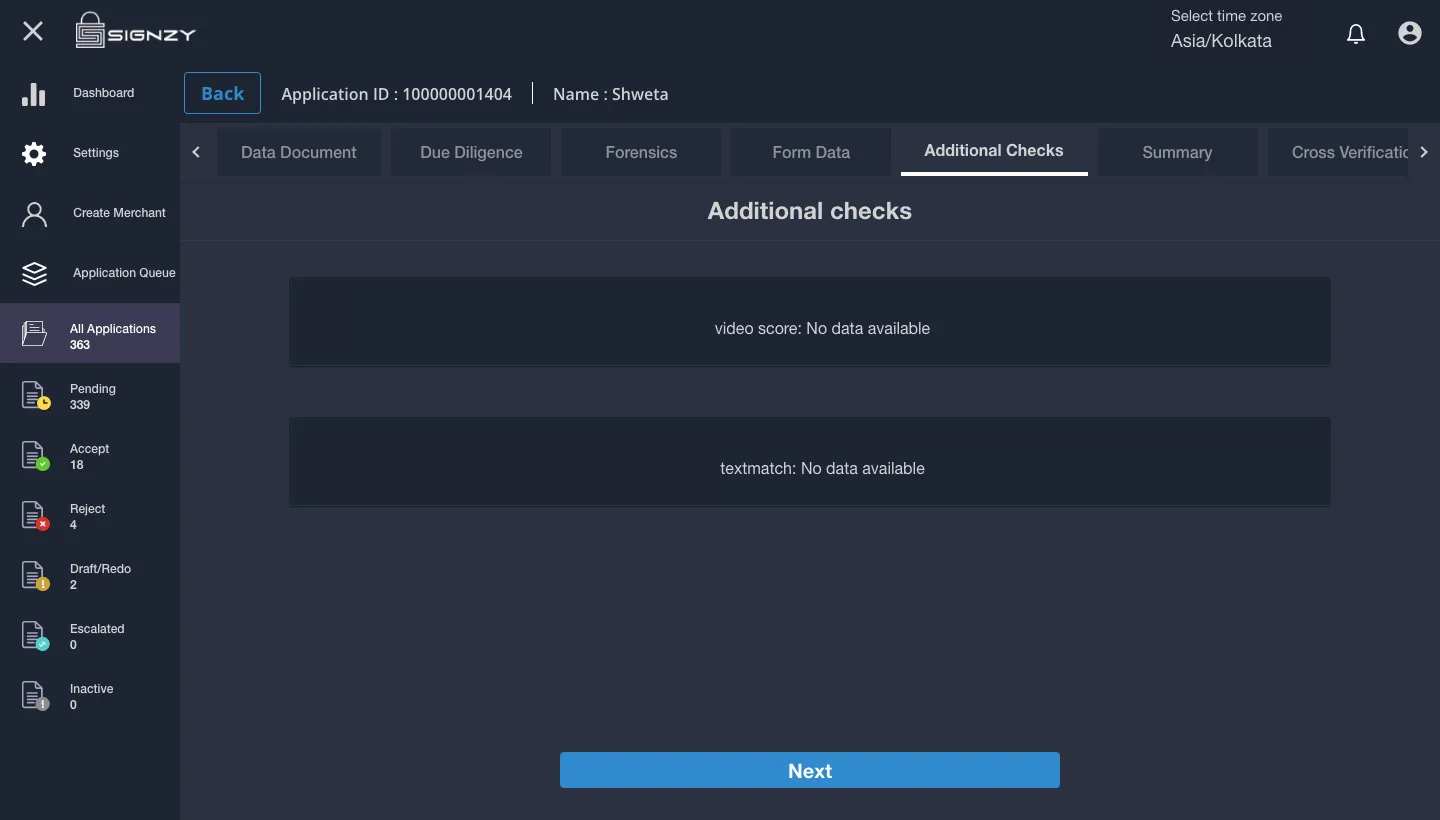The width and height of the screenshot is (1440, 820).
Task: Open the Dashboard menu label
Action: pos(103,93)
